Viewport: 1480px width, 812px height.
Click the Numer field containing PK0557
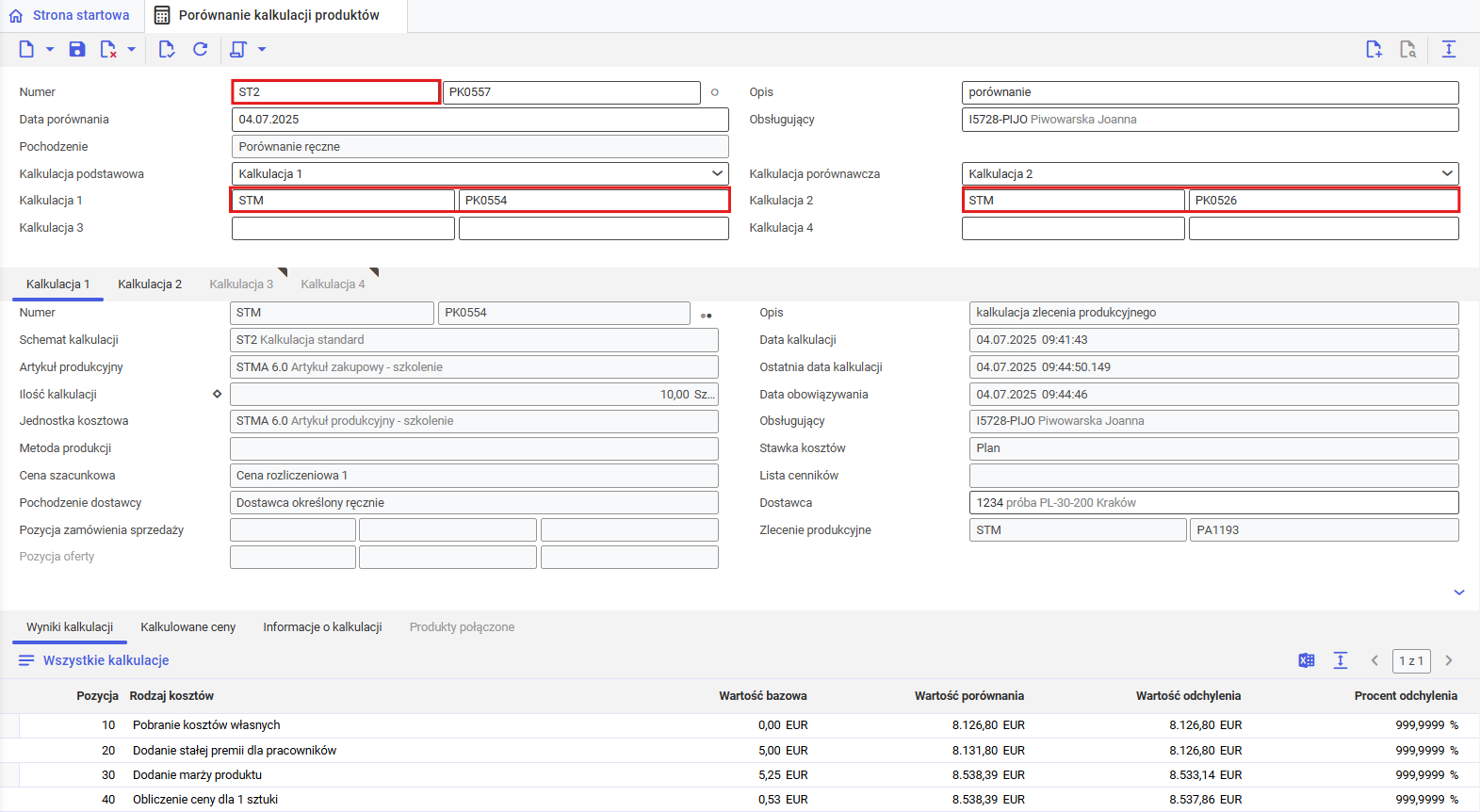pos(572,92)
